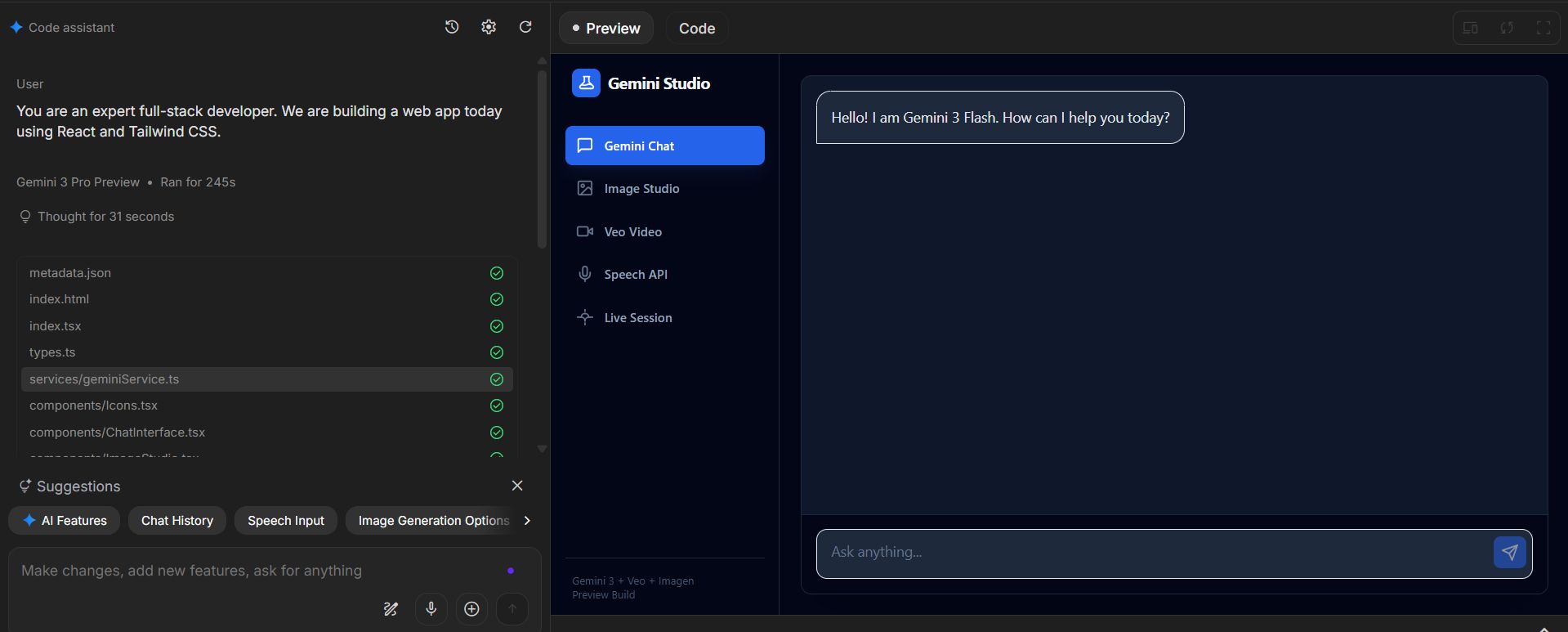Click the reload preview icon top right
Viewport: 1568px width, 632px height.
point(1507,28)
